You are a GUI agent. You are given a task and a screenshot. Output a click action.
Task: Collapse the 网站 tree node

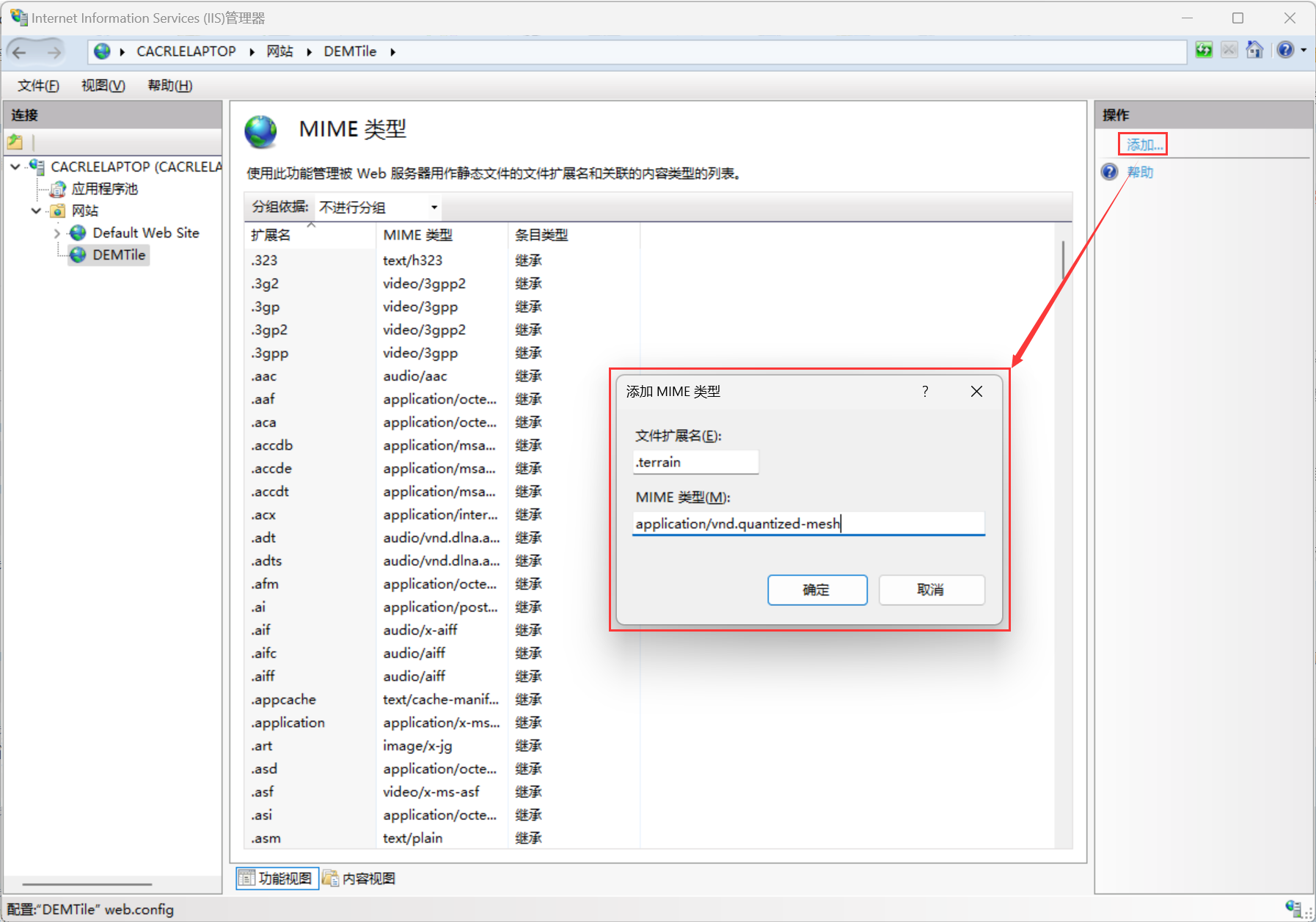pos(36,211)
